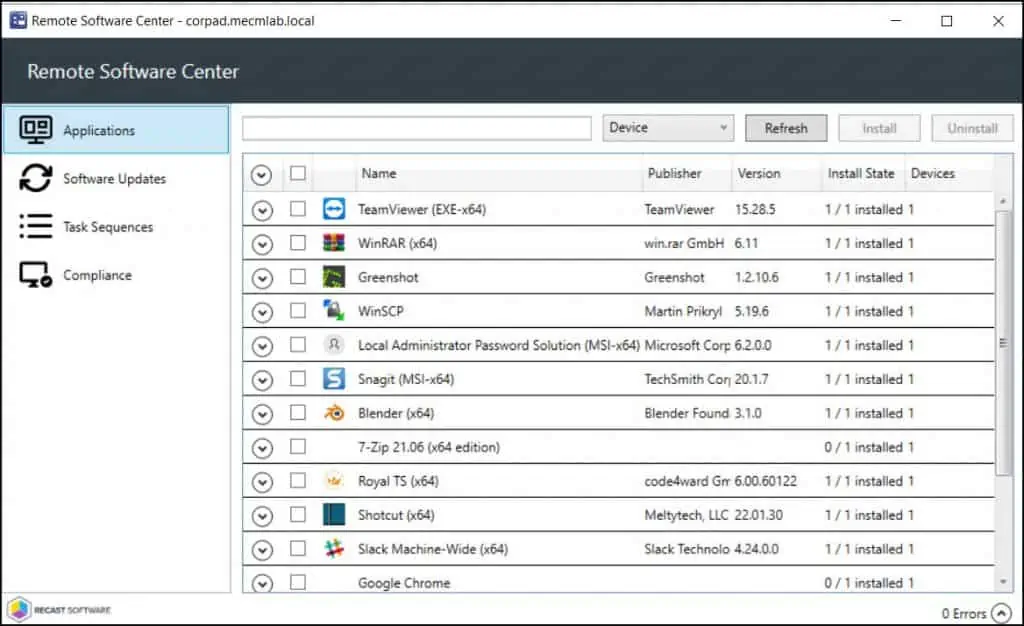Check the WinRAR (x64) checkbox

pos(298,243)
